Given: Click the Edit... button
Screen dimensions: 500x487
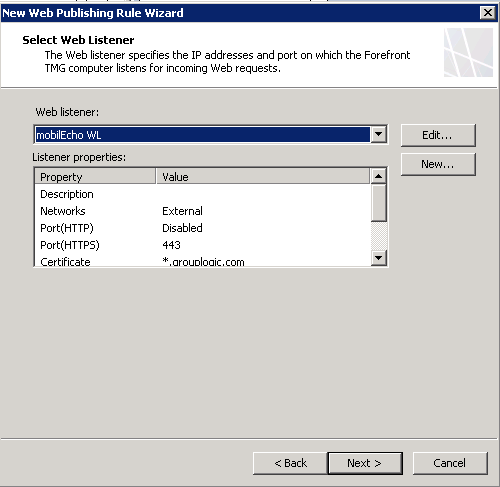Looking at the screenshot, I should point(438,135).
